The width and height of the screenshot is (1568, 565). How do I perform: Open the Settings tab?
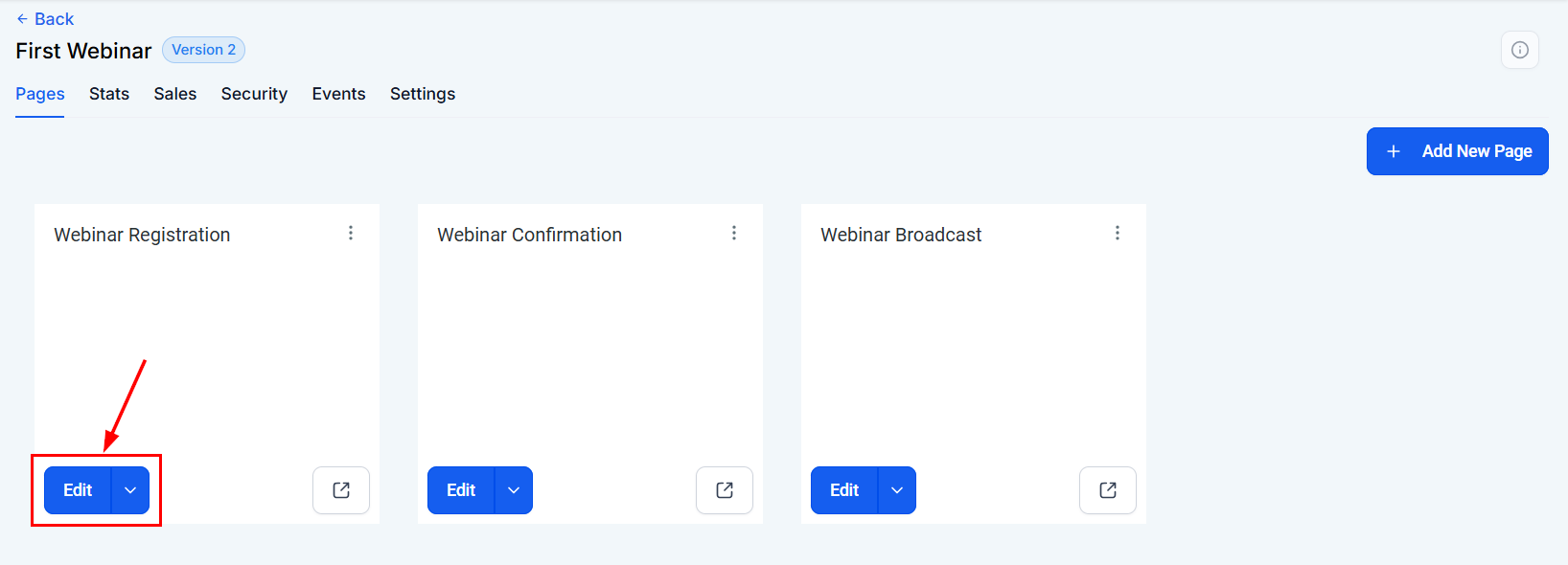pyautogui.click(x=423, y=94)
